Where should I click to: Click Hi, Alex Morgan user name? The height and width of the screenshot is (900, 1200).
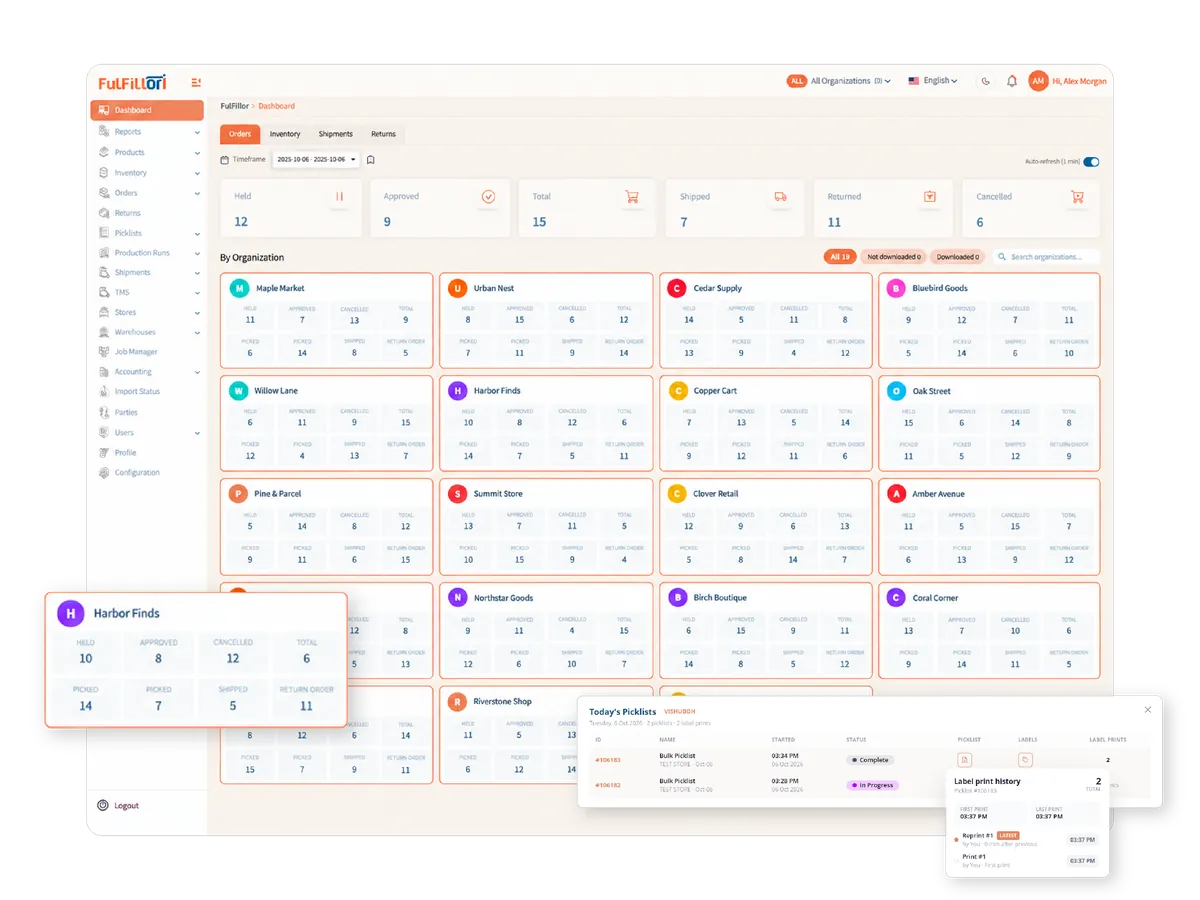pyautogui.click(x=1080, y=81)
